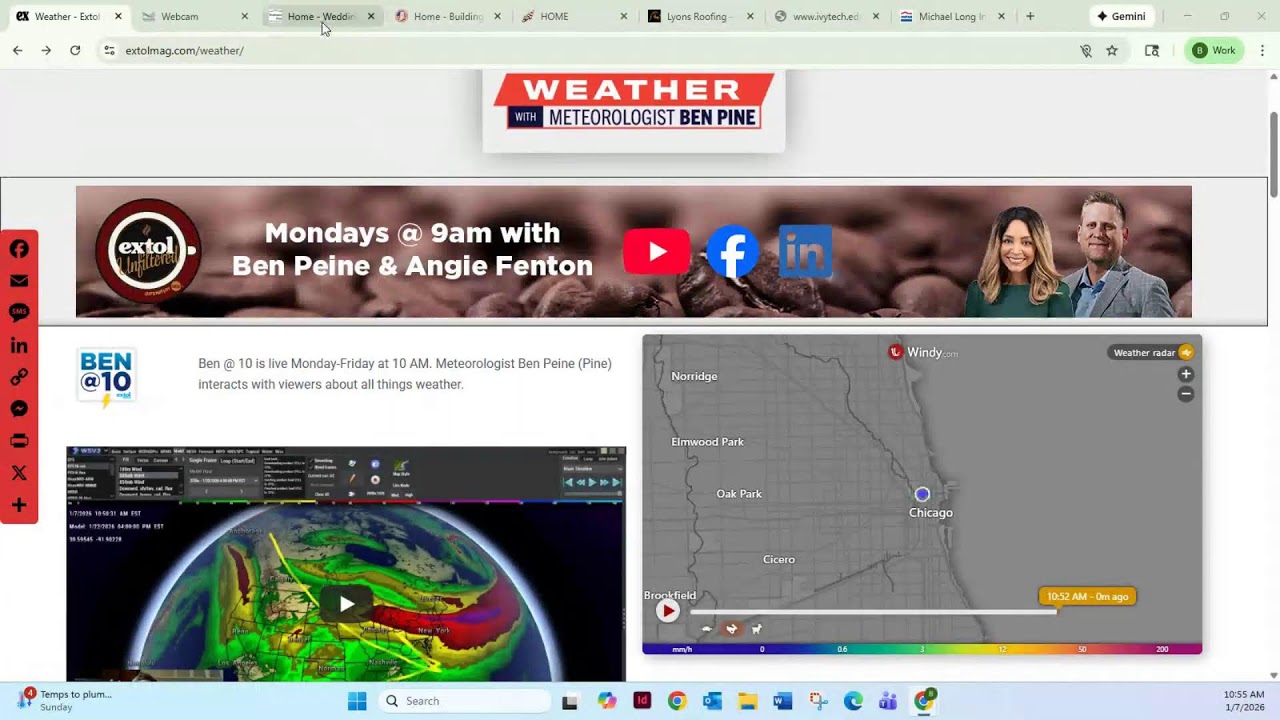Select medium rabbit animation speed
Image resolution: width=1280 pixels, height=720 pixels.
click(732, 629)
